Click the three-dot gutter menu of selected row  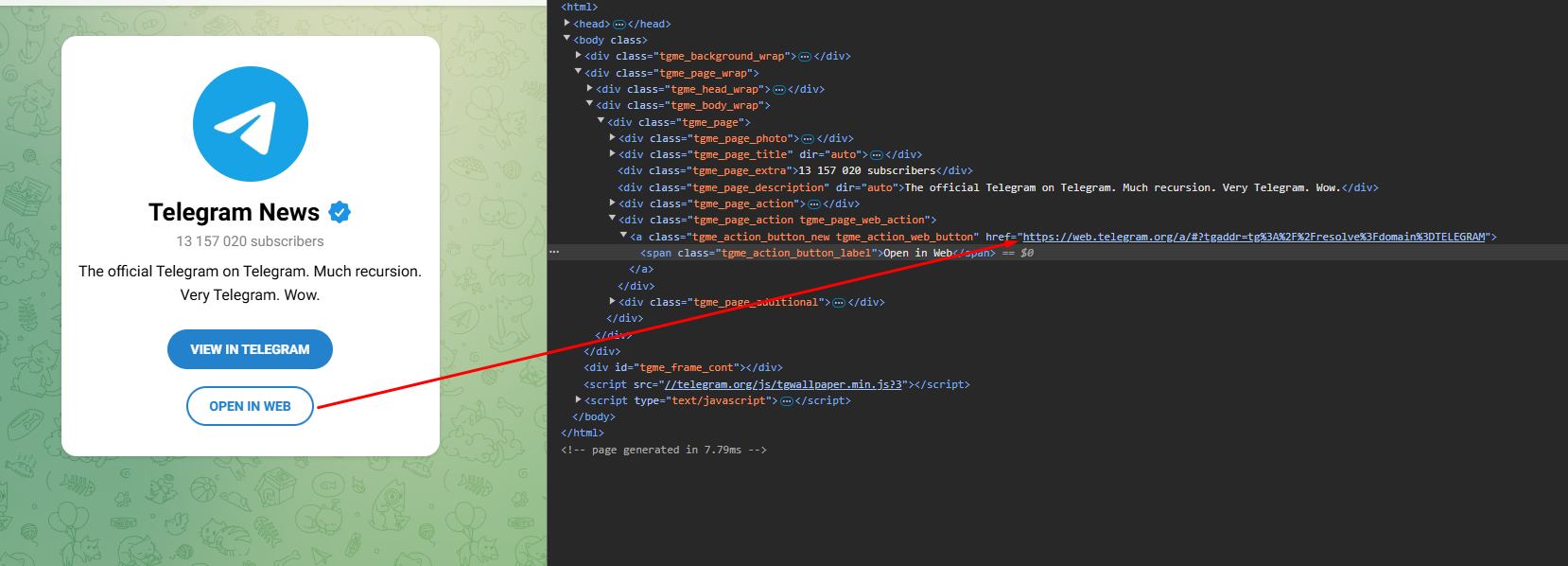coord(554,252)
